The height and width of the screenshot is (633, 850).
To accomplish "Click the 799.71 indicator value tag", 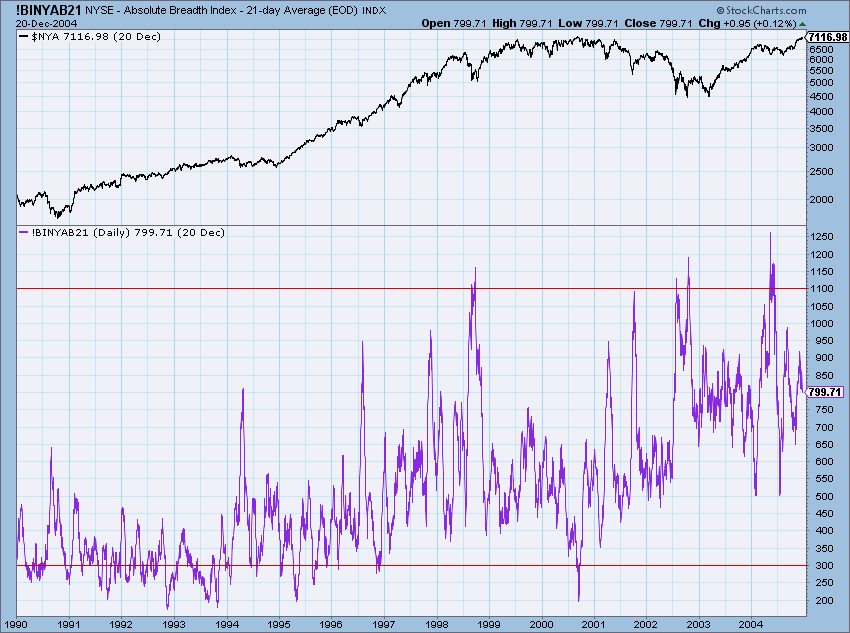I will [x=825, y=392].
